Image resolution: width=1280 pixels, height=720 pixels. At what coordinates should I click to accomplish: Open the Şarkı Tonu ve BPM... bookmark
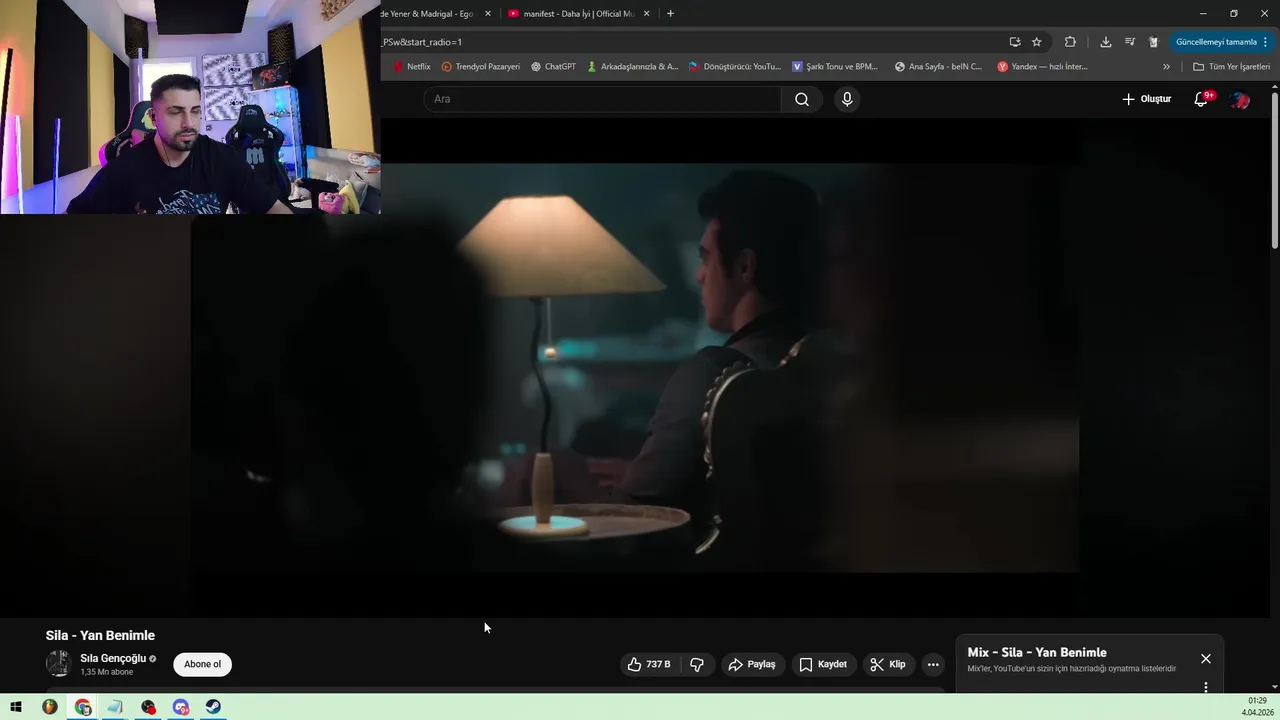835,67
